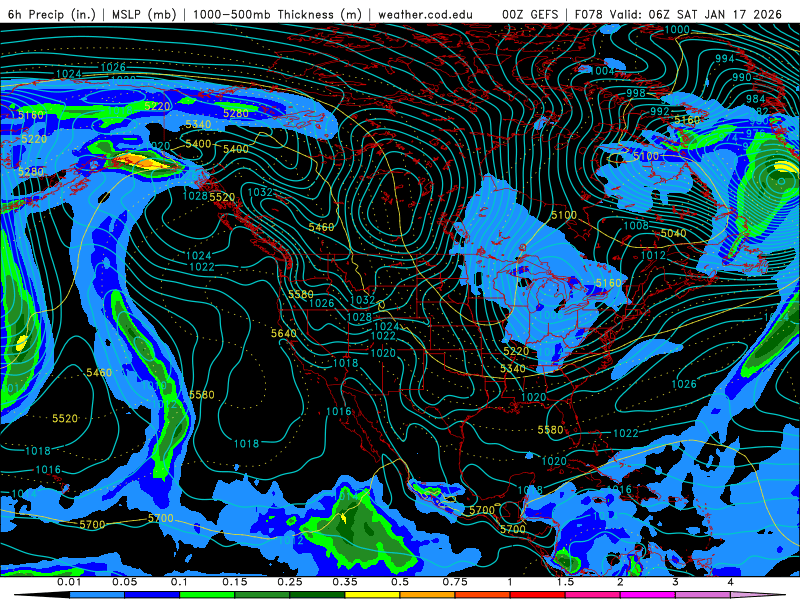Click the '6h Precip (in.)' title text

point(52,14)
